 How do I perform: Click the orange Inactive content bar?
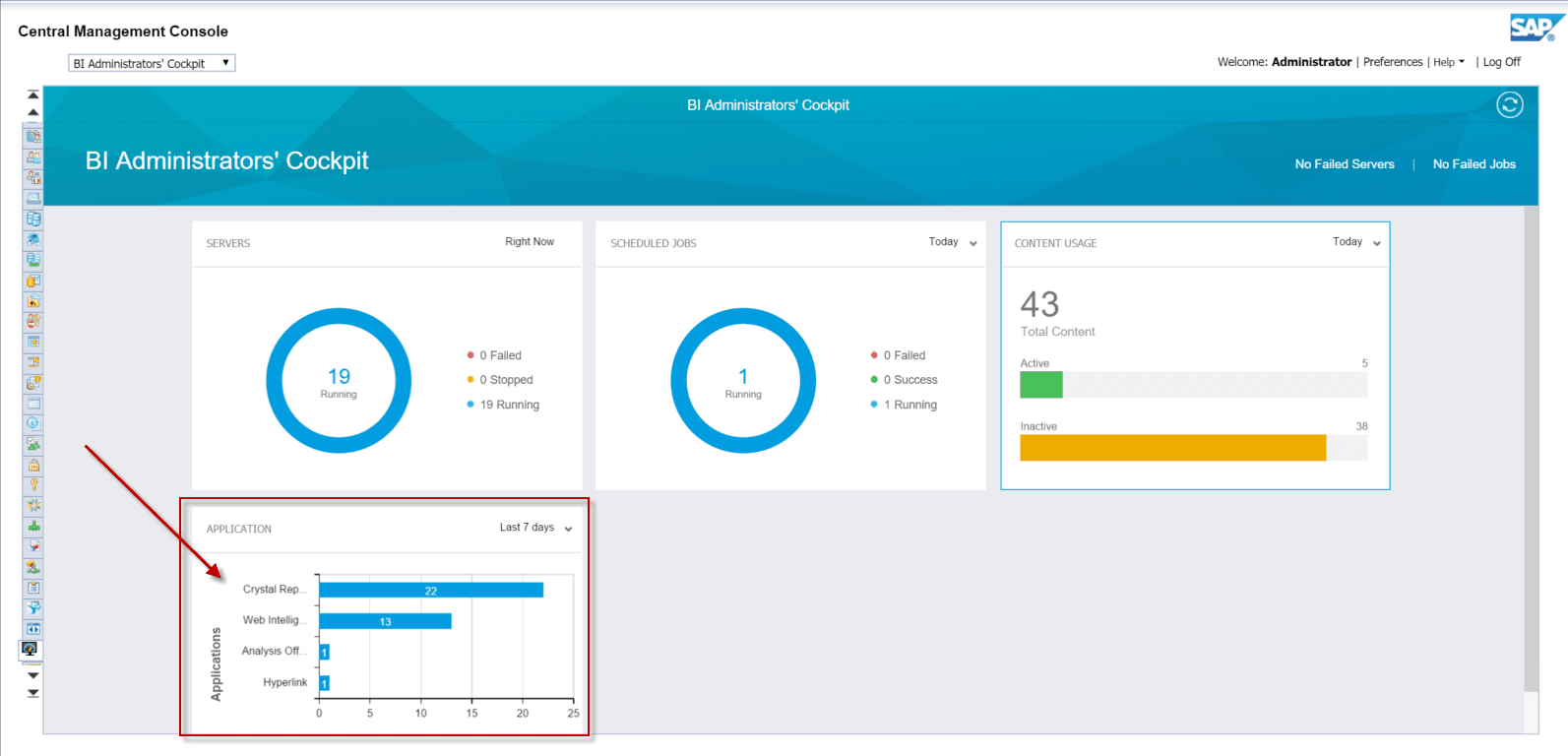tap(1173, 448)
